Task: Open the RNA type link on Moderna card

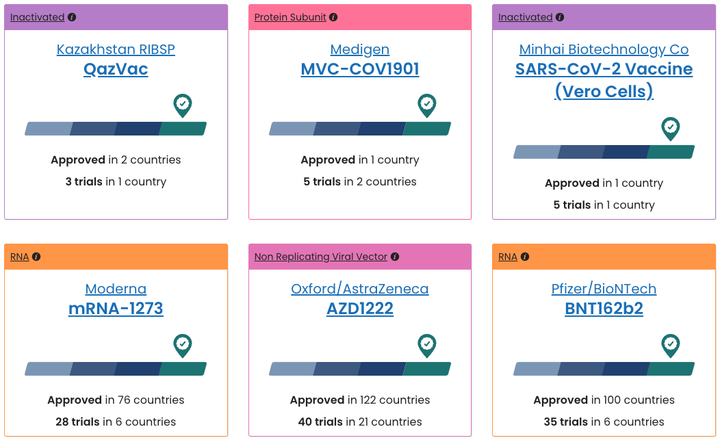Action: 20,257
